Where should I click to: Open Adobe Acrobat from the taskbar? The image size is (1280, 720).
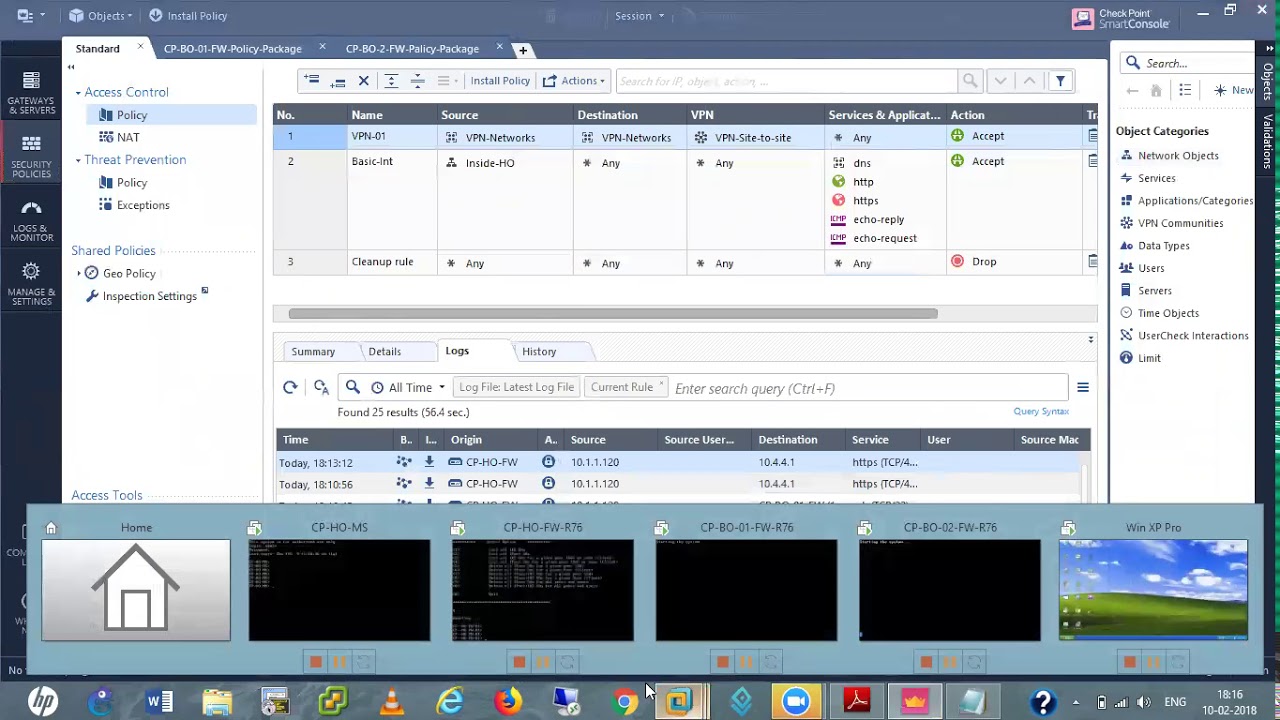pos(856,702)
